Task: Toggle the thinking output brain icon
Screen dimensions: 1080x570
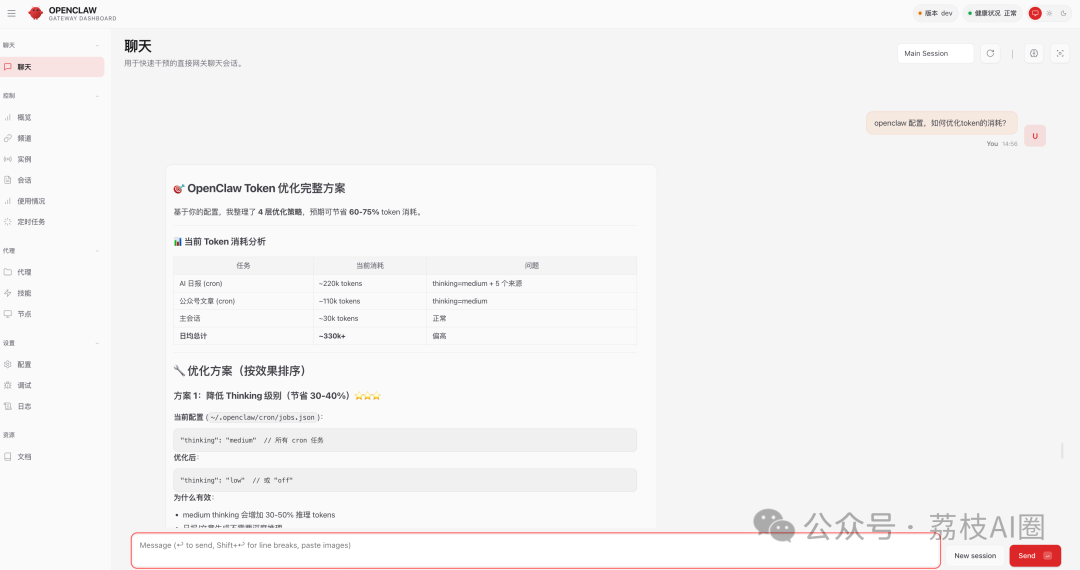Action: 1034,53
